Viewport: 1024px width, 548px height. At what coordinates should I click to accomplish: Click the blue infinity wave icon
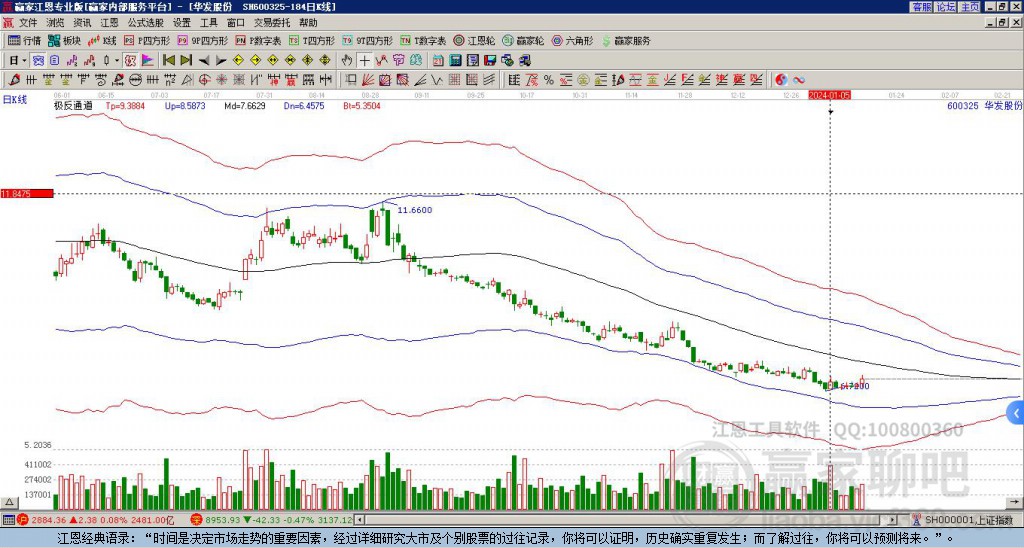tap(799, 80)
